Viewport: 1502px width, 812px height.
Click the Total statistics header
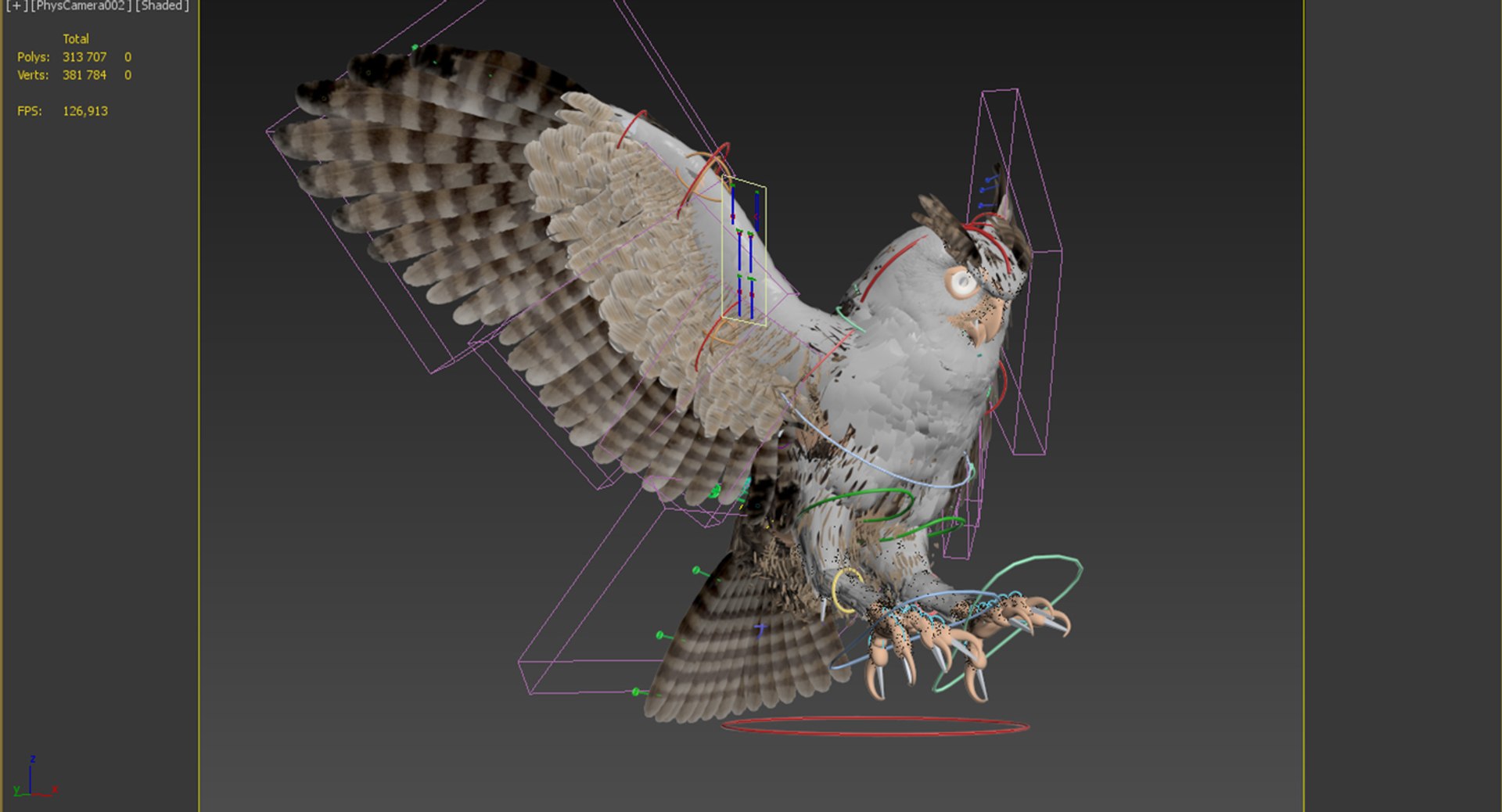click(76, 39)
